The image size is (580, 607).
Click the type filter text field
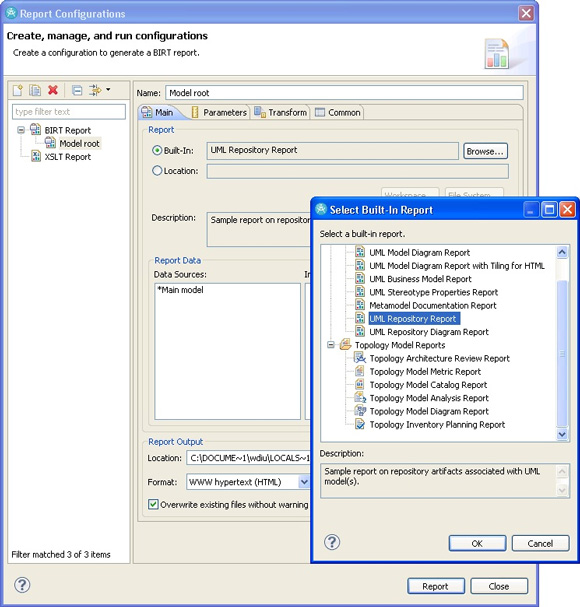(x=69, y=112)
